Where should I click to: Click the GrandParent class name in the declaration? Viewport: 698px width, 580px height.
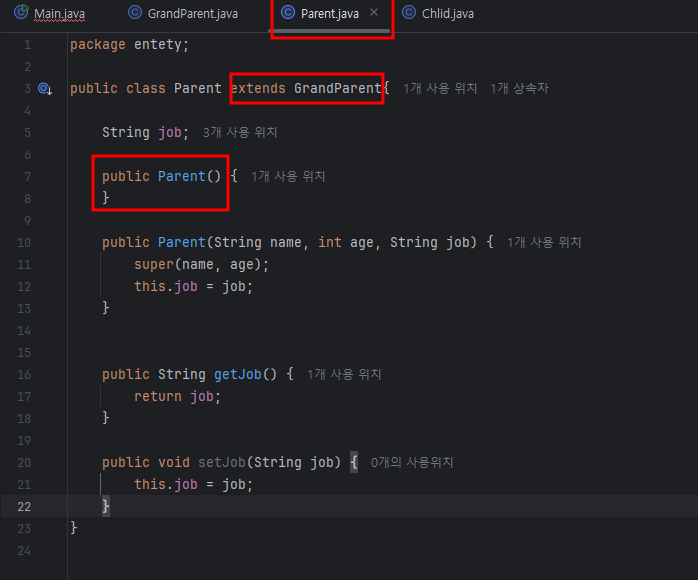tap(337, 89)
